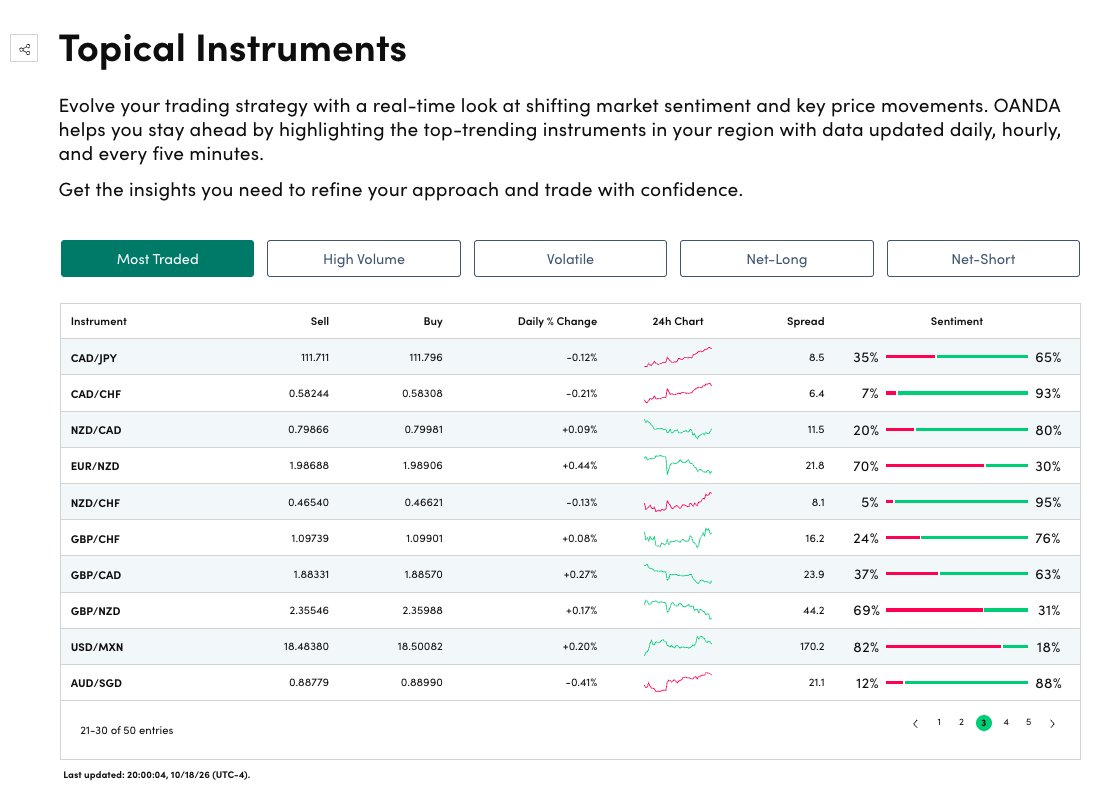Click NZD/CAD buy price 0.79981
Viewport: 1113px width, 799px height.
[424, 429]
